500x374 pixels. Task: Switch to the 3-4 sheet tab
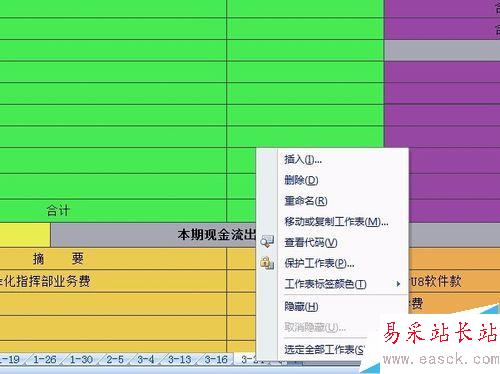click(x=146, y=360)
